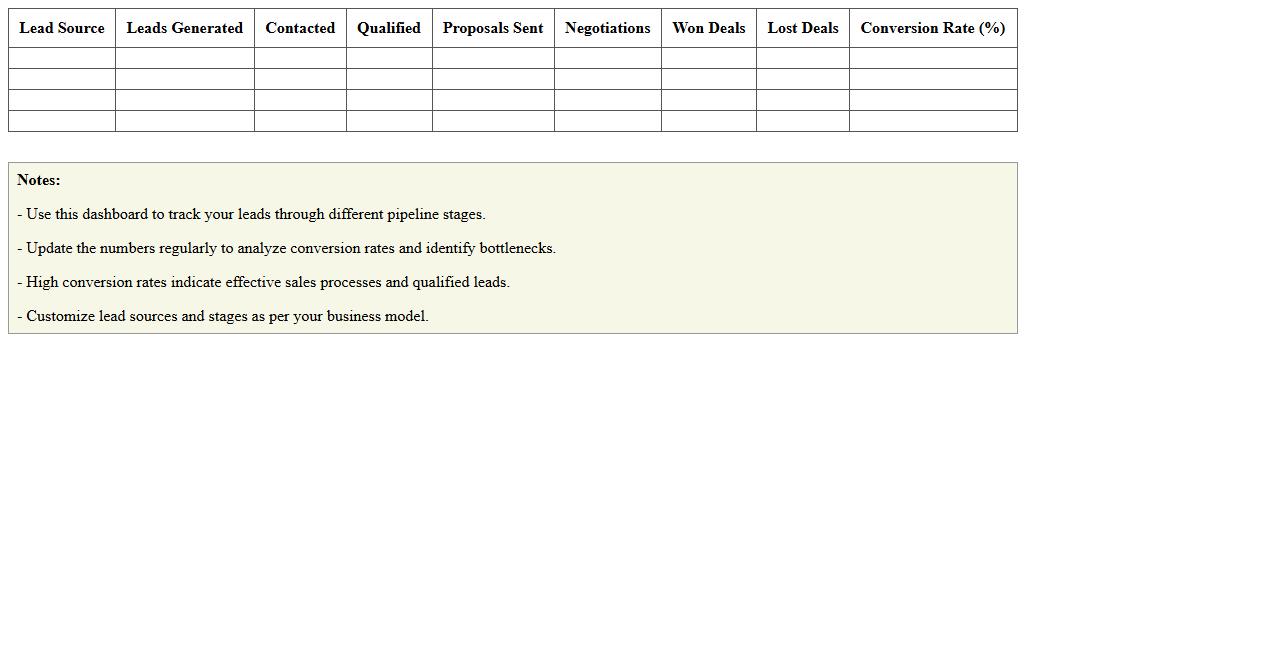Screen dimensions: 1278x650
Task: Select the Lost Deals column header
Action: pyautogui.click(x=803, y=28)
